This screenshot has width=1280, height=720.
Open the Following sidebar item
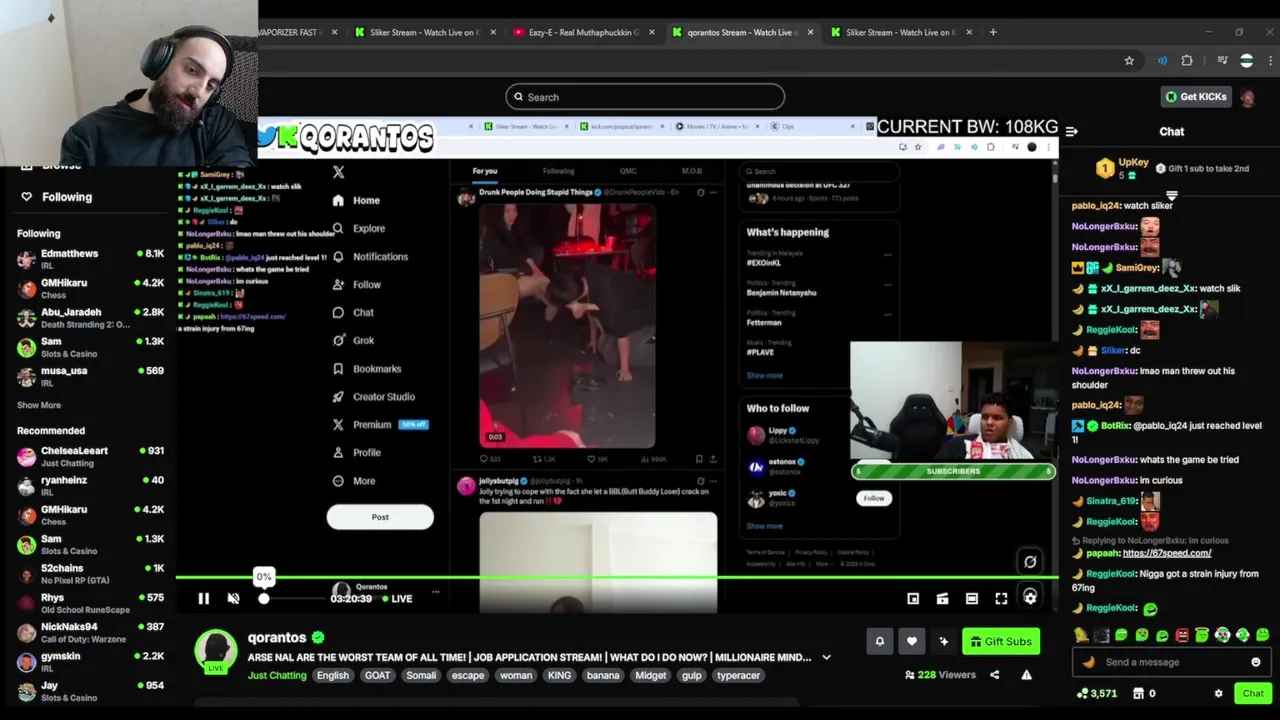(x=67, y=197)
